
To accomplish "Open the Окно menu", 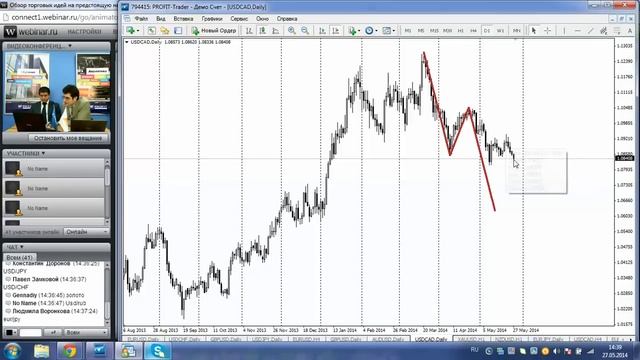I will coord(262,19).
